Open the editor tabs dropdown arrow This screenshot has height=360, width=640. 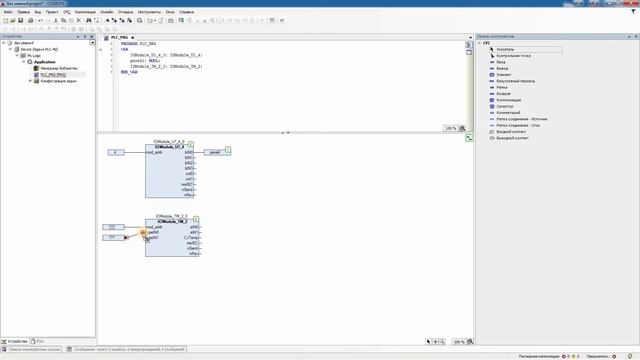[470, 38]
